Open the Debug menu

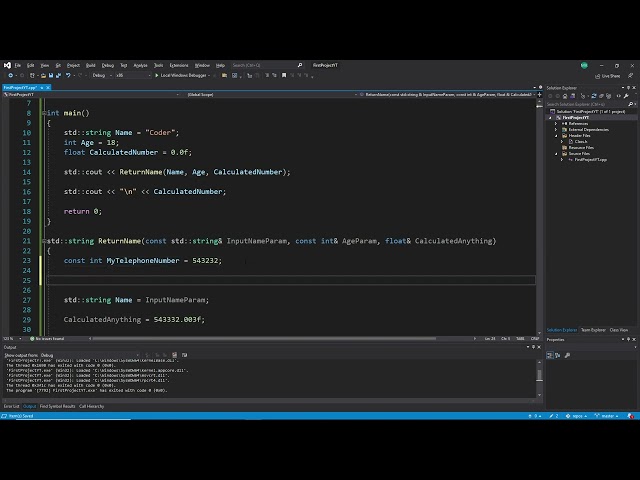(x=108, y=65)
